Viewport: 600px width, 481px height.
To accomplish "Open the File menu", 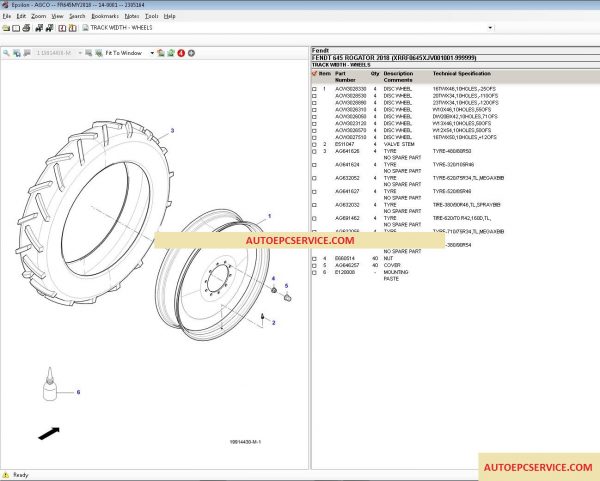I will 7,16.
